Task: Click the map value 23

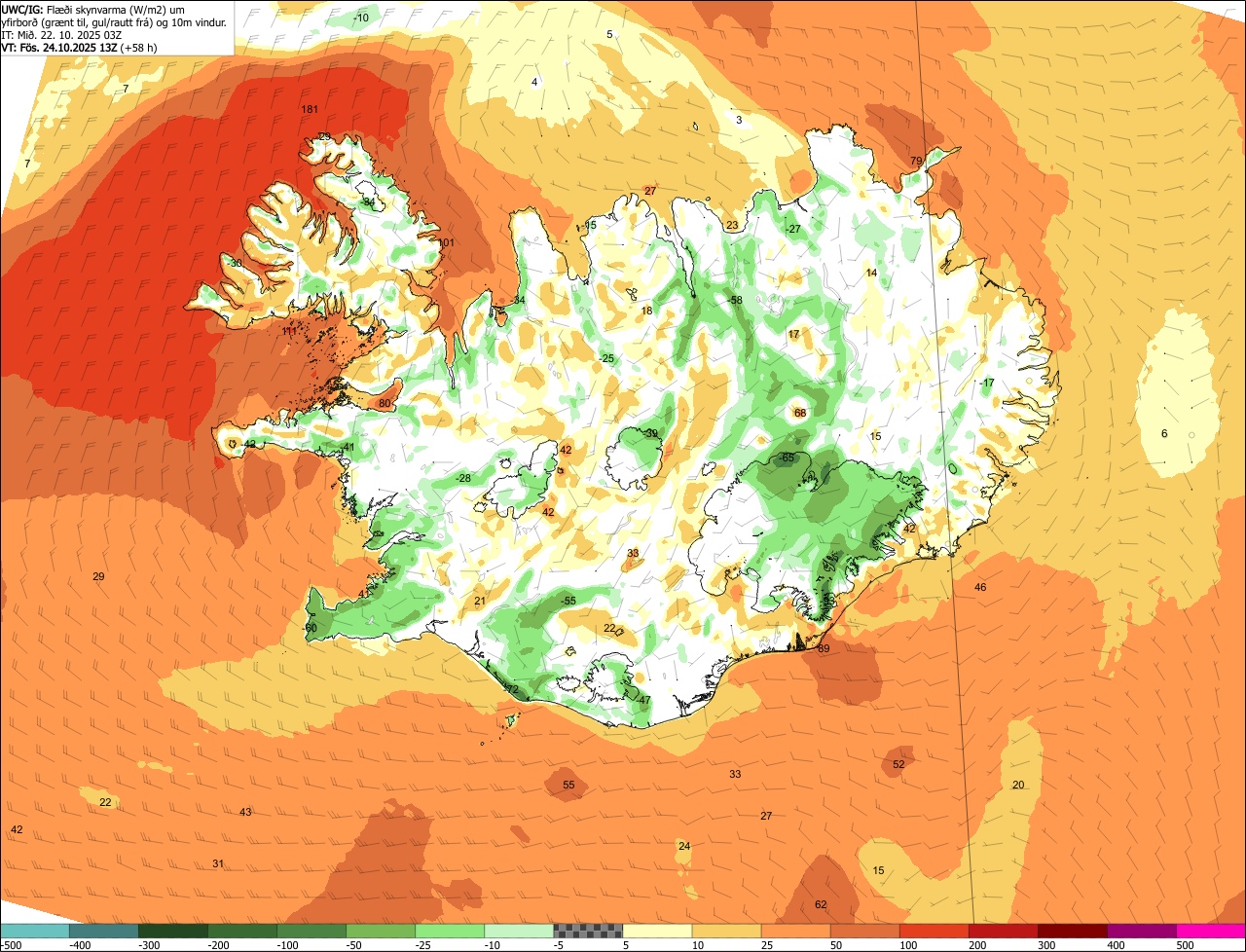Action: pos(732,225)
